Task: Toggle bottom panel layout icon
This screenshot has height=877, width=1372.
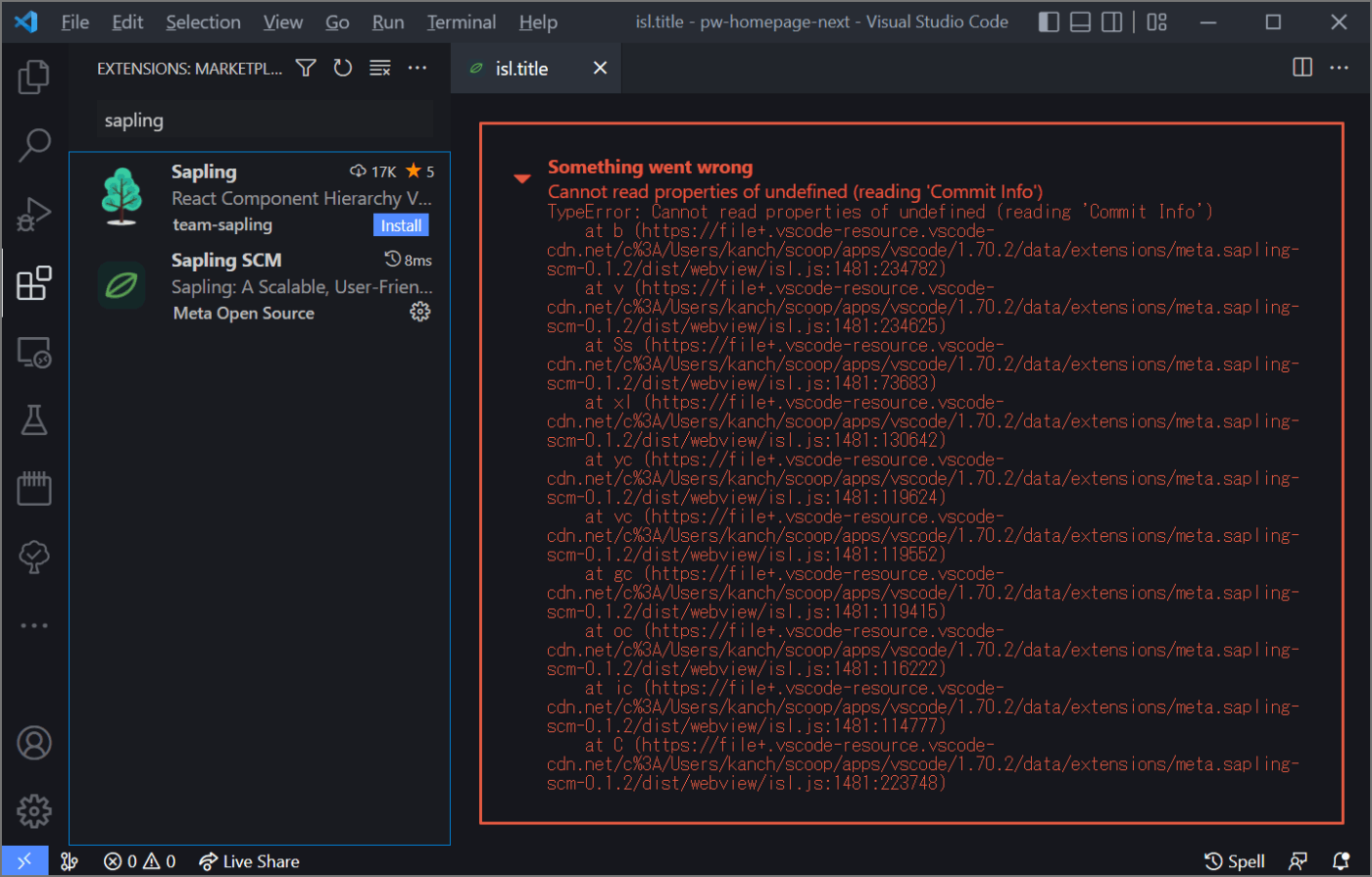Action: coord(1080,22)
